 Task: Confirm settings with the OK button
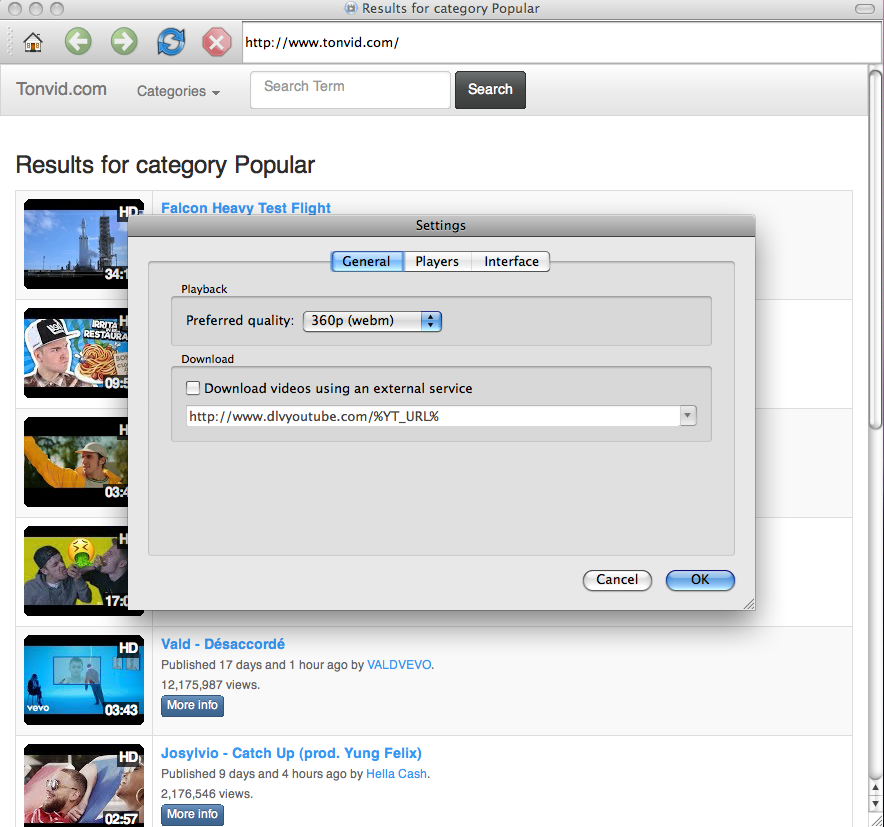[700, 580]
